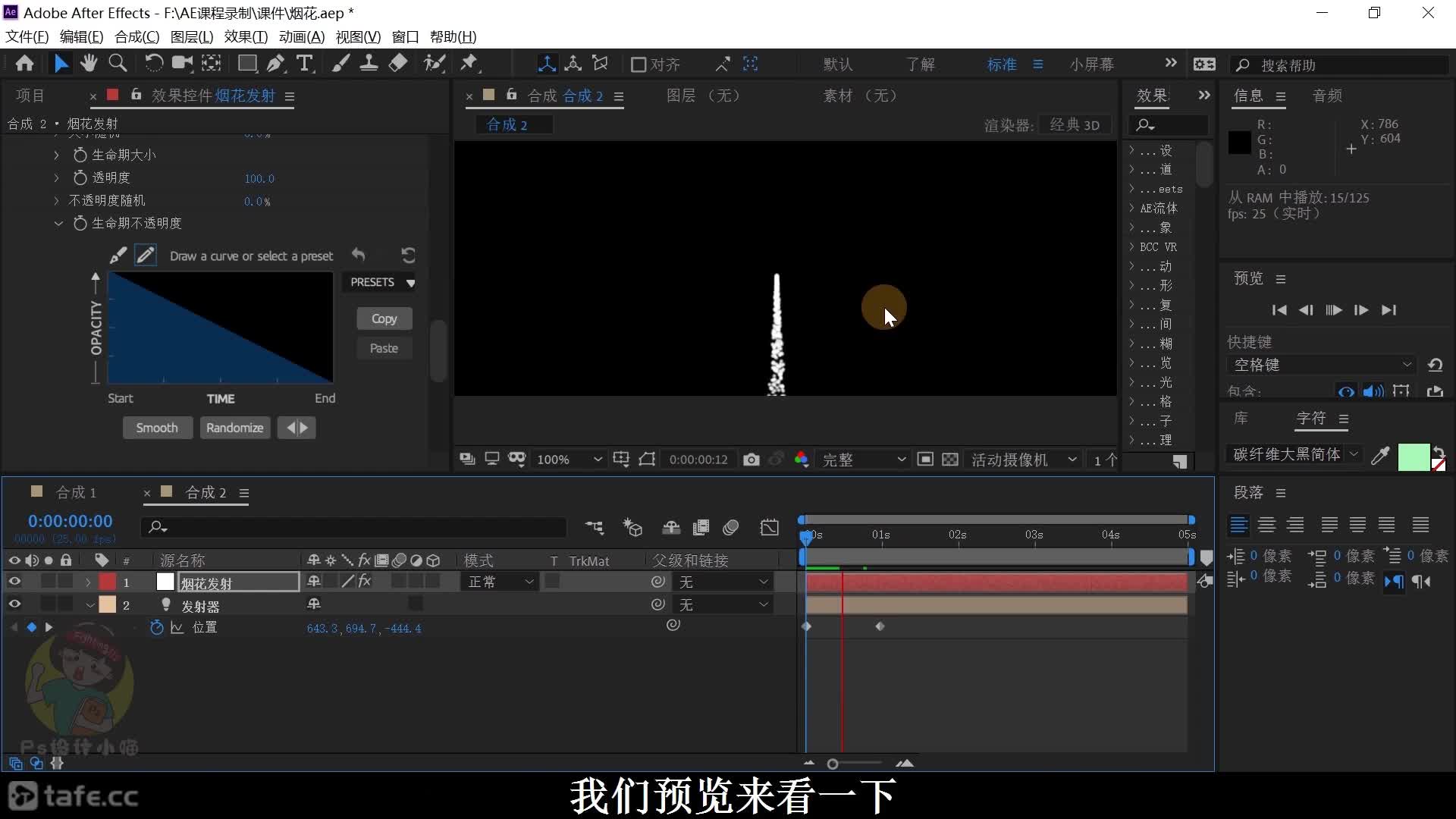Image resolution: width=1456 pixels, height=819 pixels.
Task: Click the green character fill color swatch
Action: 1413,457
